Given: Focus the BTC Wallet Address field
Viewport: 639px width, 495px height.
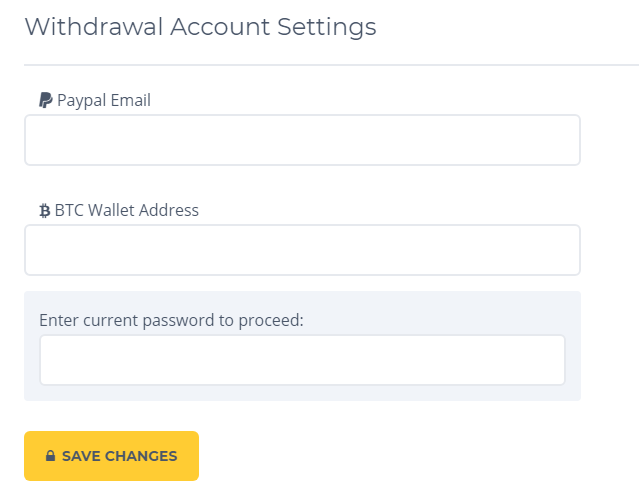Looking at the screenshot, I should click(x=302, y=250).
